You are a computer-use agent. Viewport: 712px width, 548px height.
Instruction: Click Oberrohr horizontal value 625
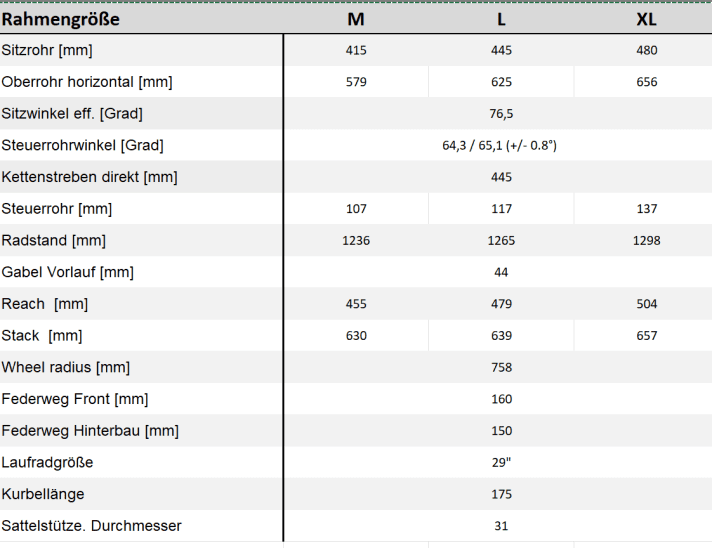pos(501,82)
